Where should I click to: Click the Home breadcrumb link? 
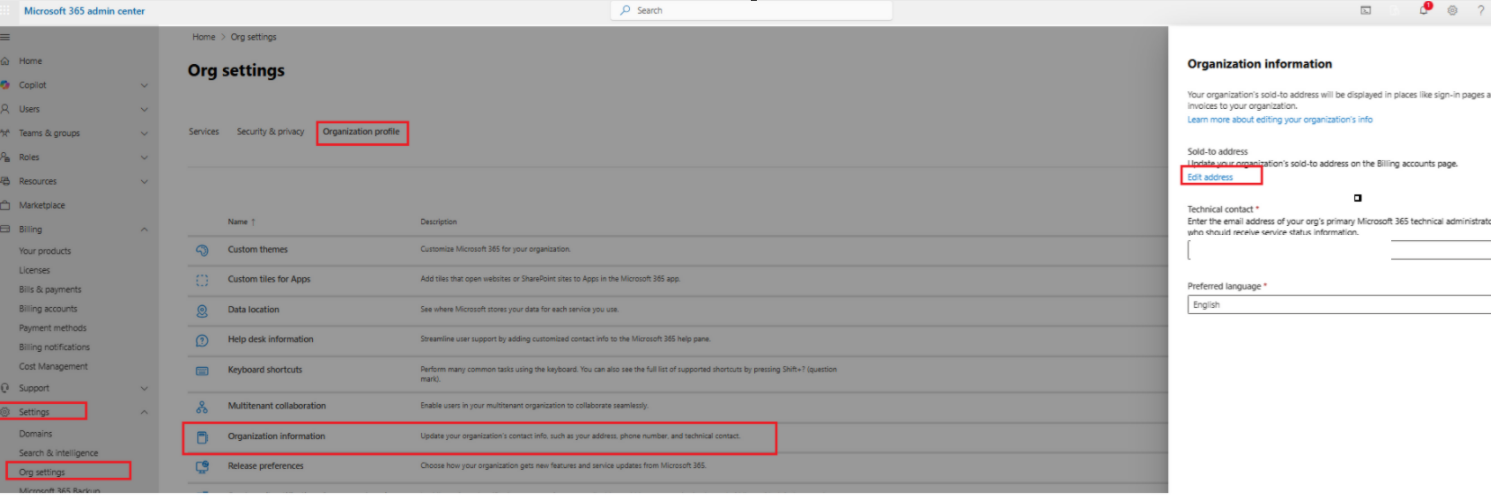pos(204,37)
